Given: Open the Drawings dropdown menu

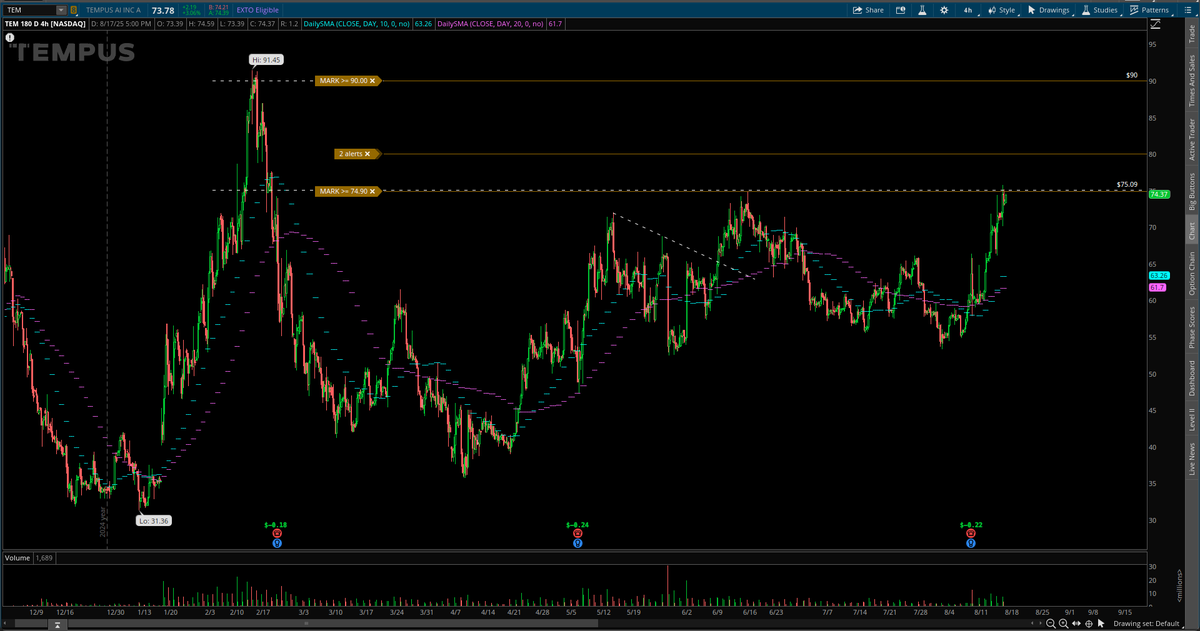Looking at the screenshot, I should 1048,10.
